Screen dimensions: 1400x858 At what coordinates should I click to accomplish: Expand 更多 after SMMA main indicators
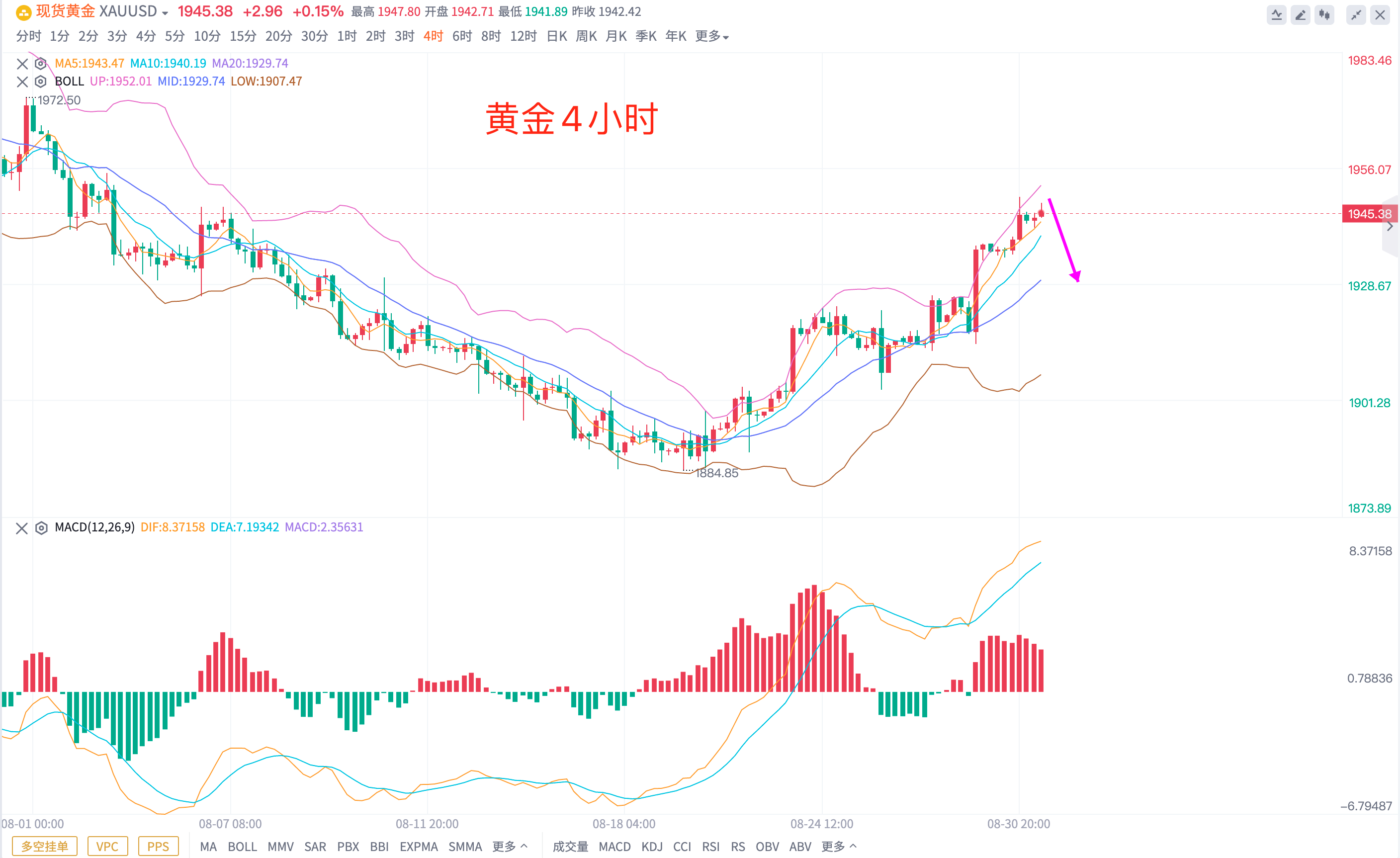point(509,846)
